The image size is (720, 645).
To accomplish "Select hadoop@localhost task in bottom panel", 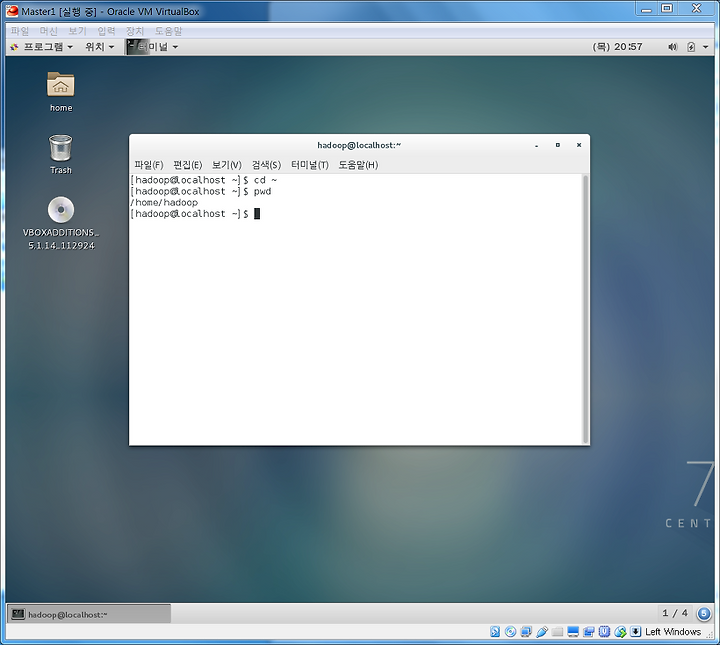I will pyautogui.click(x=89, y=614).
